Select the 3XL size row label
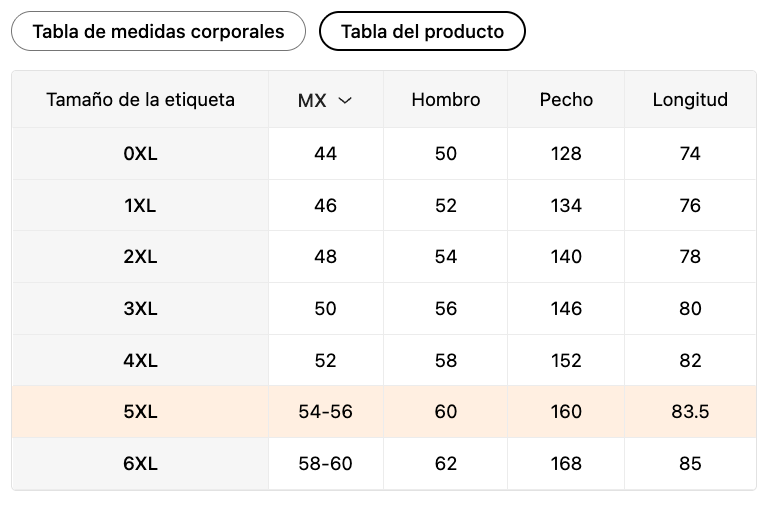This screenshot has width=774, height=510. (140, 309)
